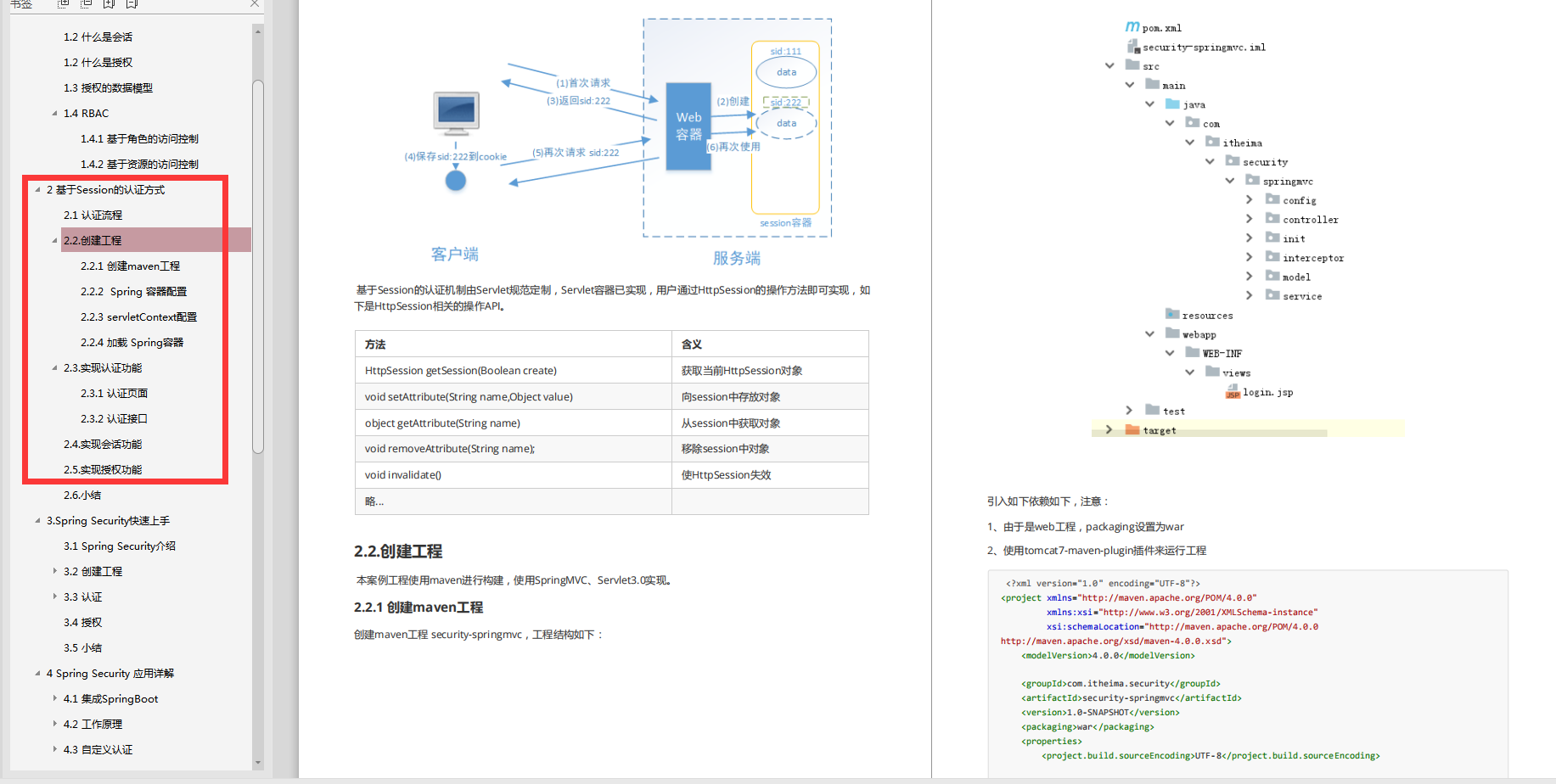Image resolution: width=1556 pixels, height=784 pixels.
Task: Open bookmark 2.1 认证流程
Action: 93,216
